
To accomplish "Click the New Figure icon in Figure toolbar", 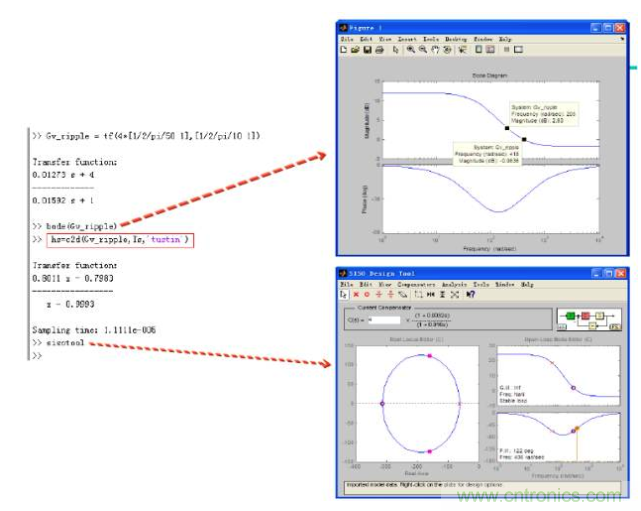I will pos(343,48).
